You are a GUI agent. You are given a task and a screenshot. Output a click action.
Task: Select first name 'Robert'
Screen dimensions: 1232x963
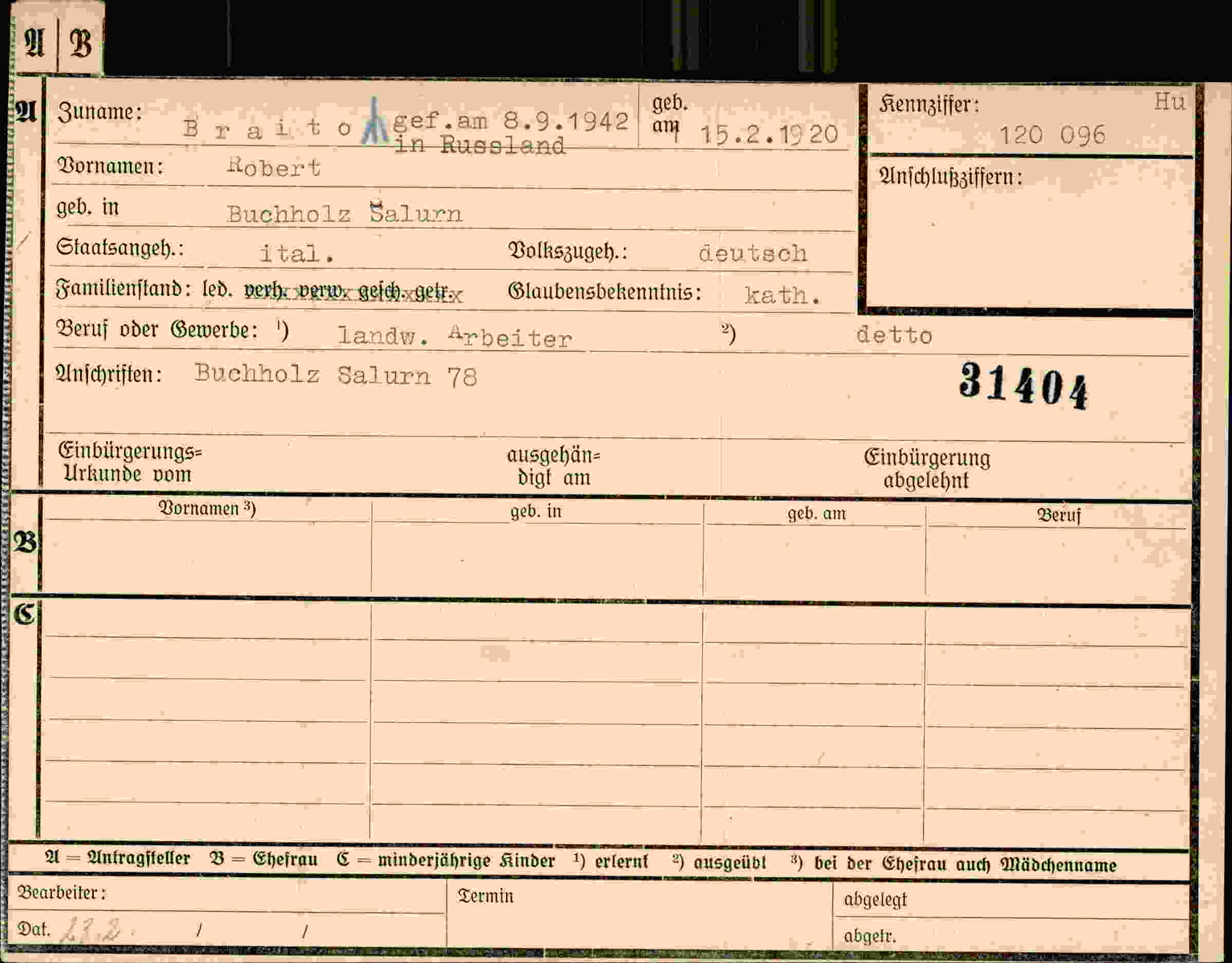(274, 167)
